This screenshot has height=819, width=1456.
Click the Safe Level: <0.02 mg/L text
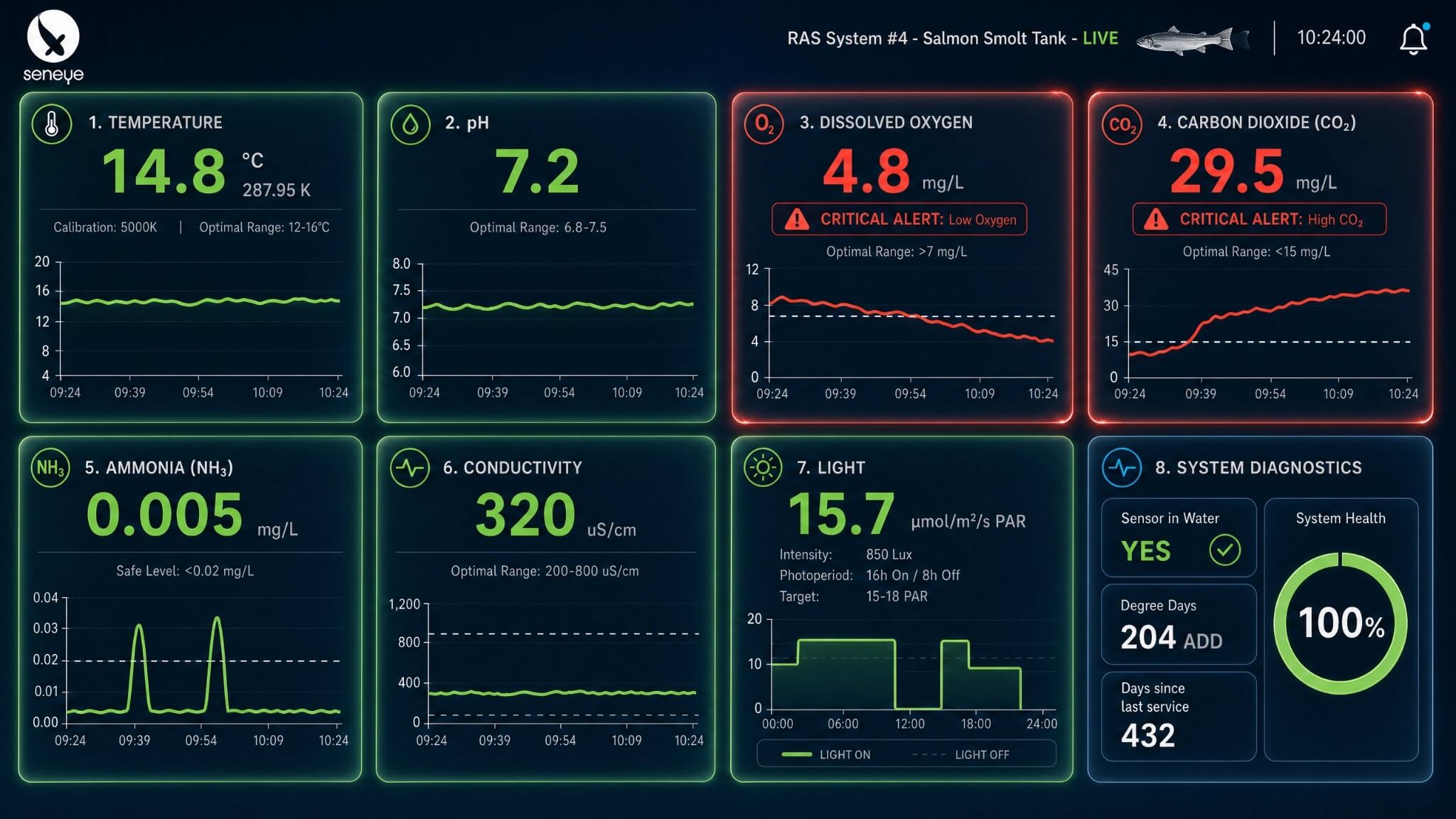tap(185, 571)
